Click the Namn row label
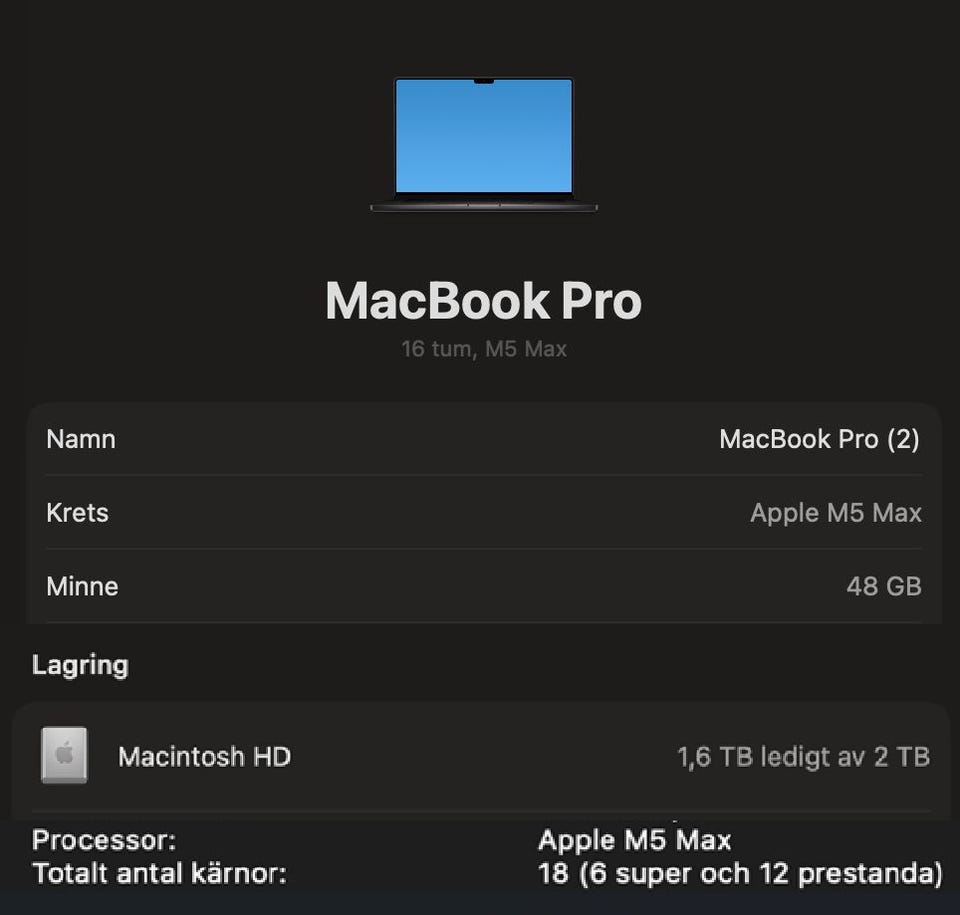960x915 pixels. [81, 439]
